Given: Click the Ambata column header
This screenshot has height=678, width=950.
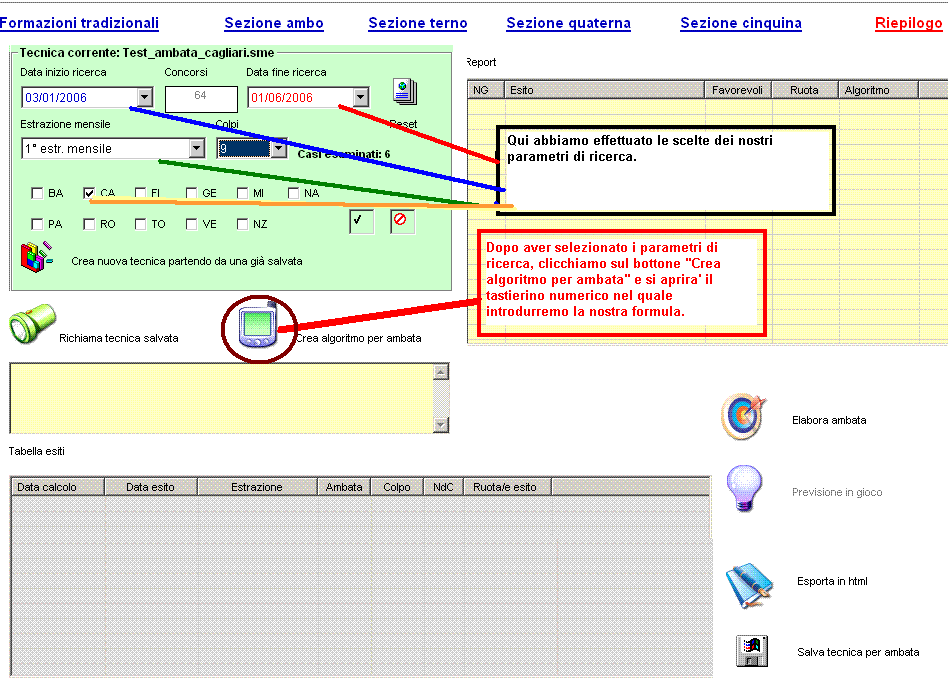Looking at the screenshot, I should tap(344, 487).
